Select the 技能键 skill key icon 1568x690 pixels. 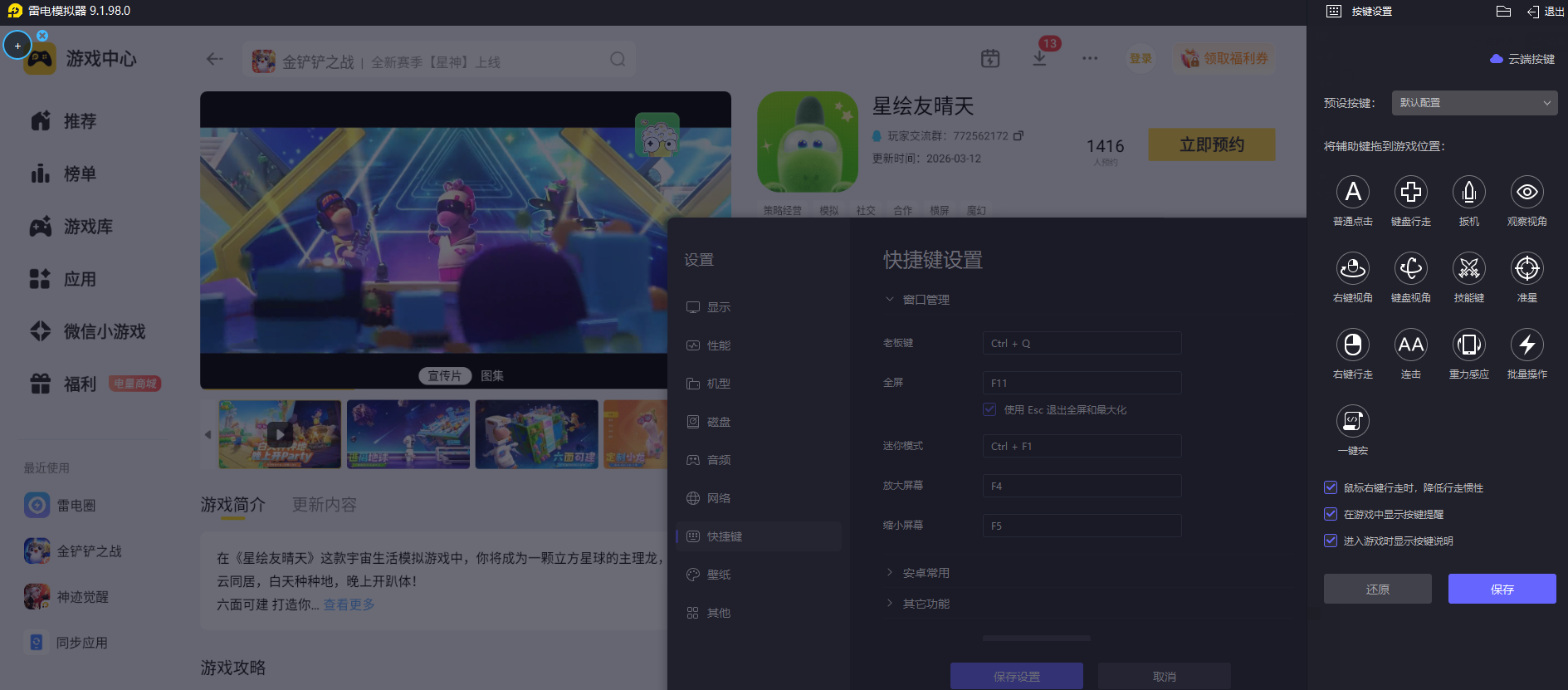click(1468, 269)
